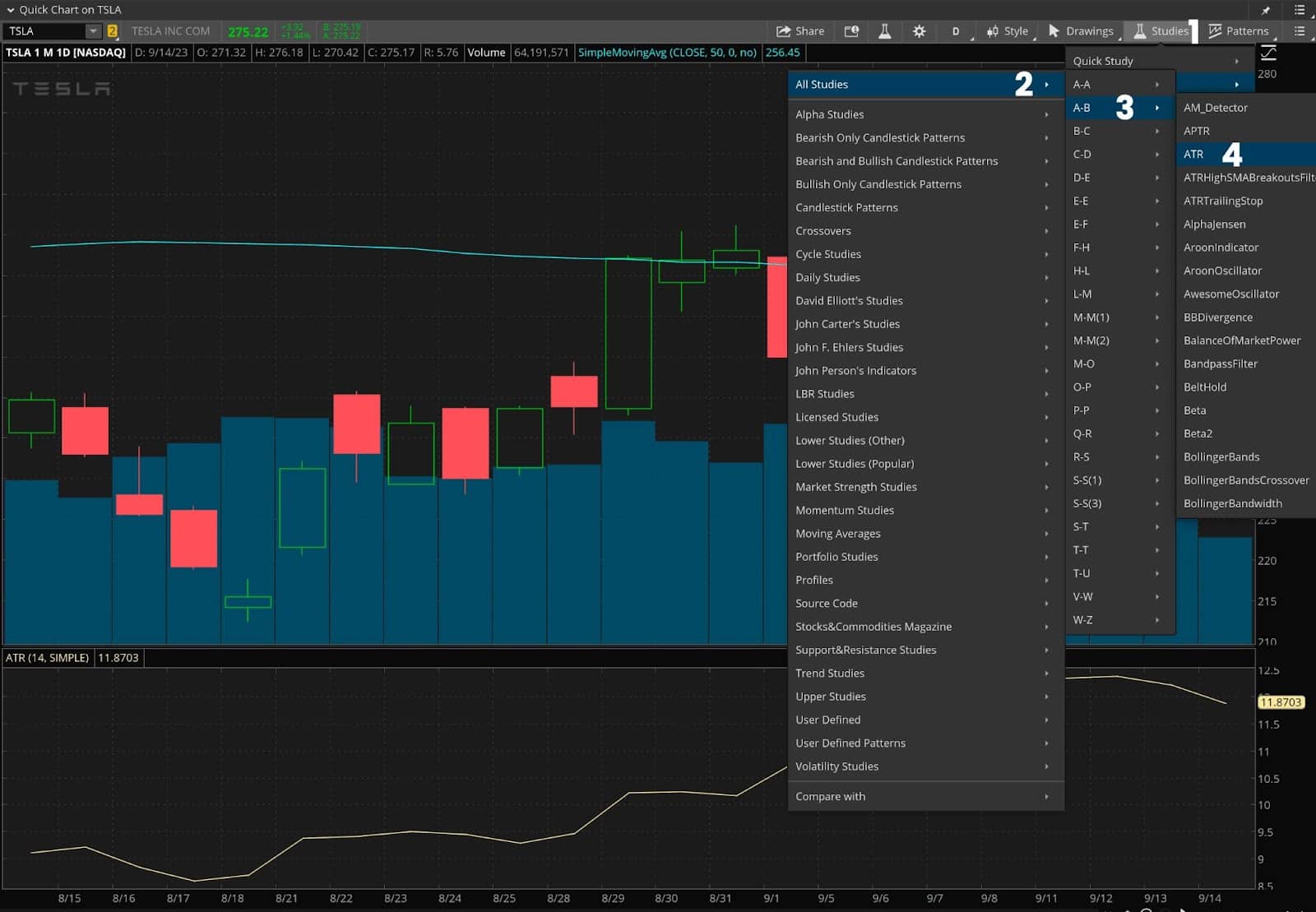Open the Style candlestick menu
Screen dimensions: 1316x912
[1008, 31]
